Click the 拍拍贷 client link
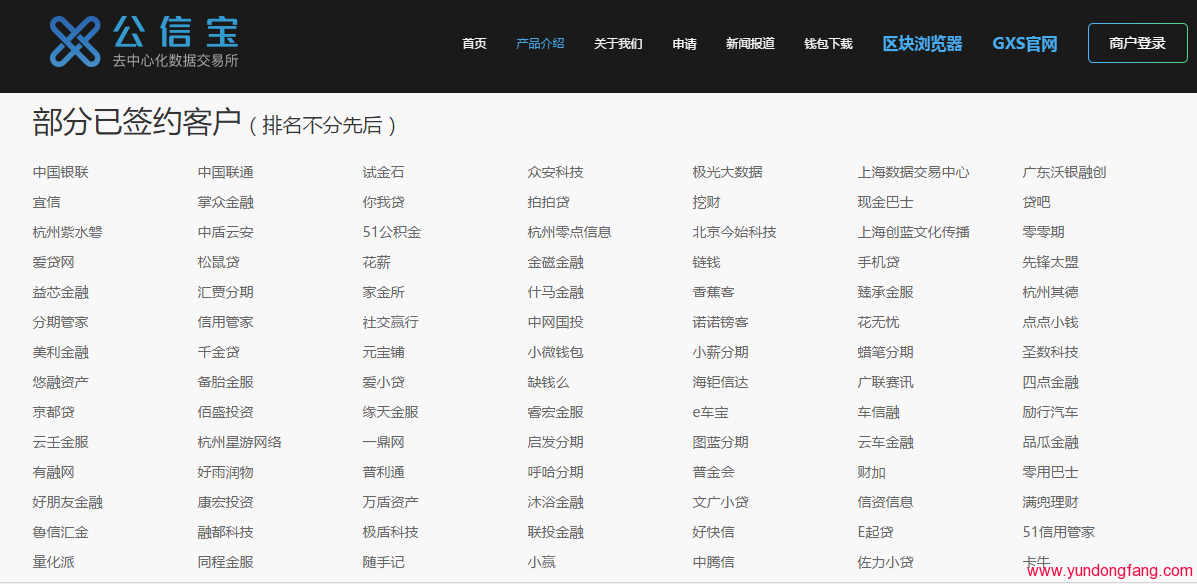The image size is (1197, 584). point(551,201)
